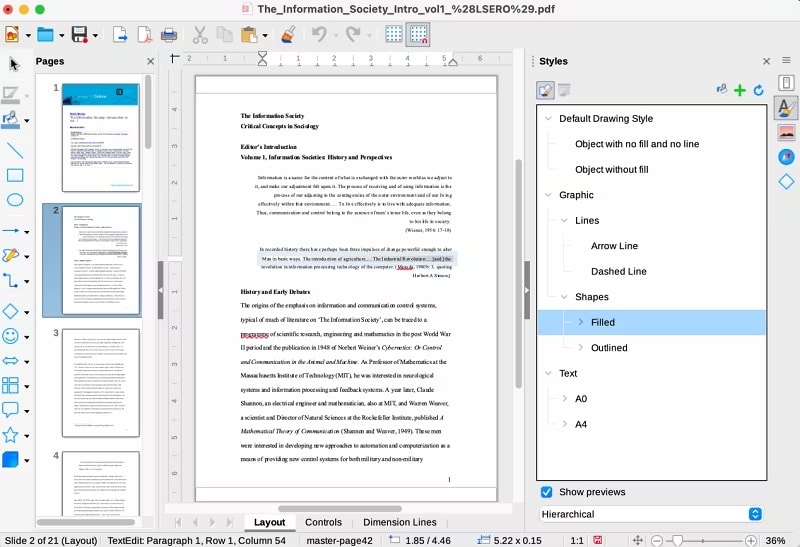This screenshot has height=547, width=800.
Task: Choose the Line drawing tool
Action: (15, 150)
